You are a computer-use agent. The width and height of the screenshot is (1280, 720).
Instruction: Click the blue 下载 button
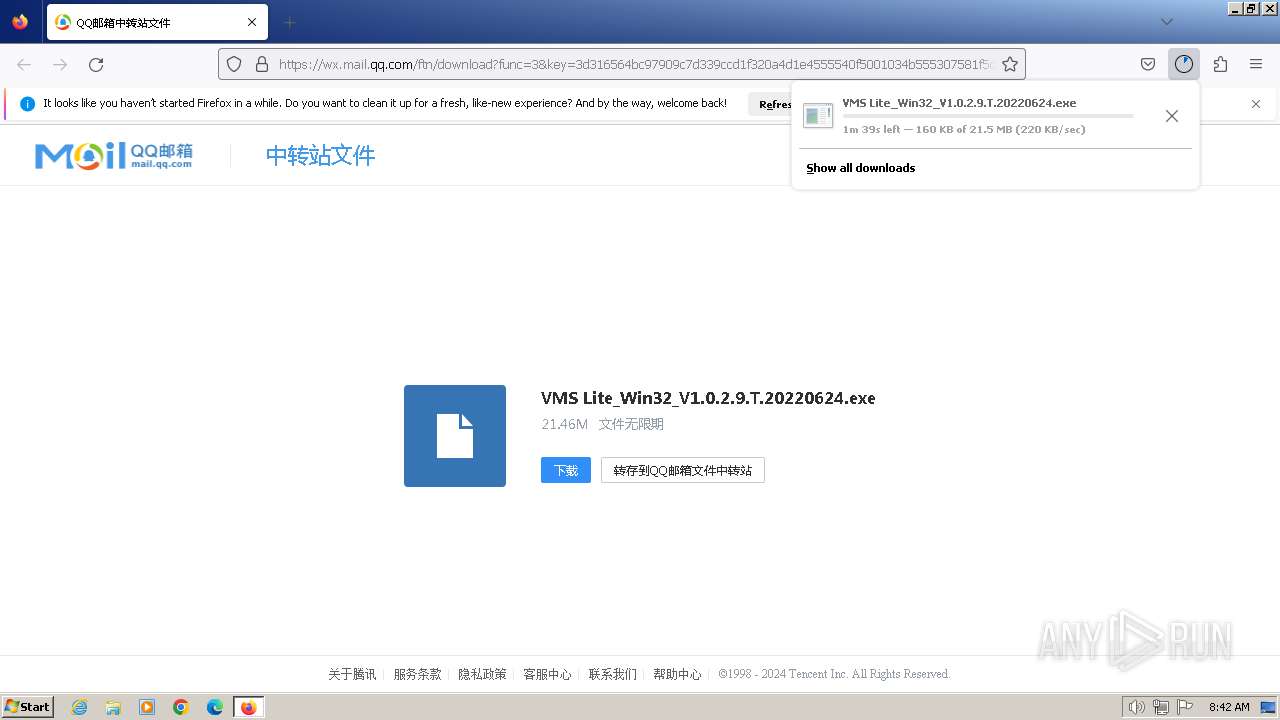(x=566, y=470)
